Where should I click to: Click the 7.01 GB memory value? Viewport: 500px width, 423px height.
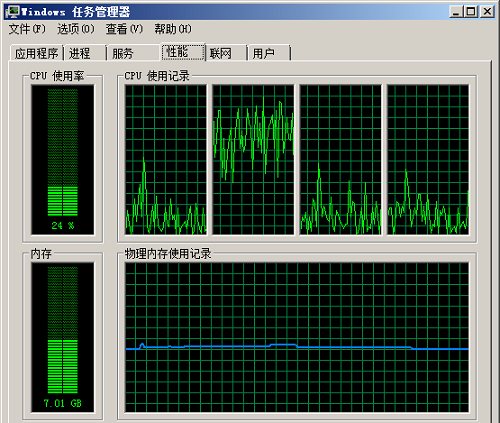[x=63, y=403]
